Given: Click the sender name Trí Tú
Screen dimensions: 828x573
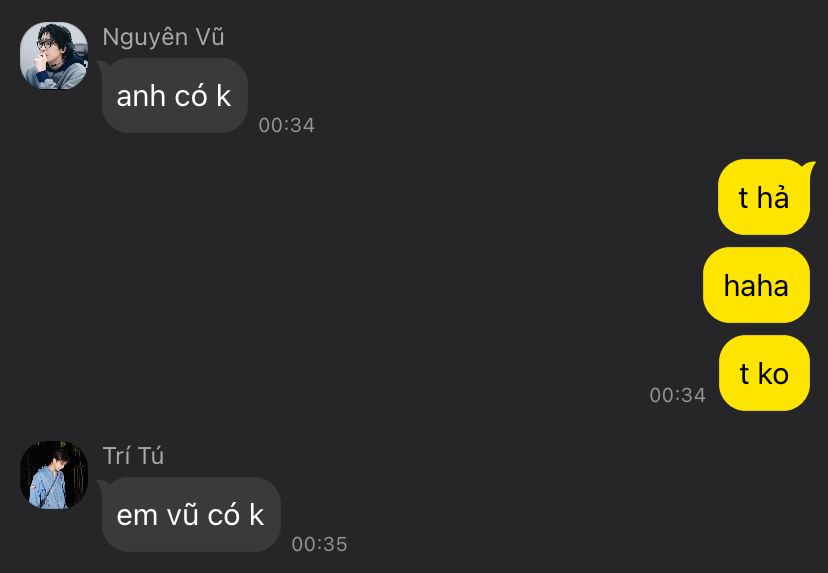Looking at the screenshot, I should (133, 456).
